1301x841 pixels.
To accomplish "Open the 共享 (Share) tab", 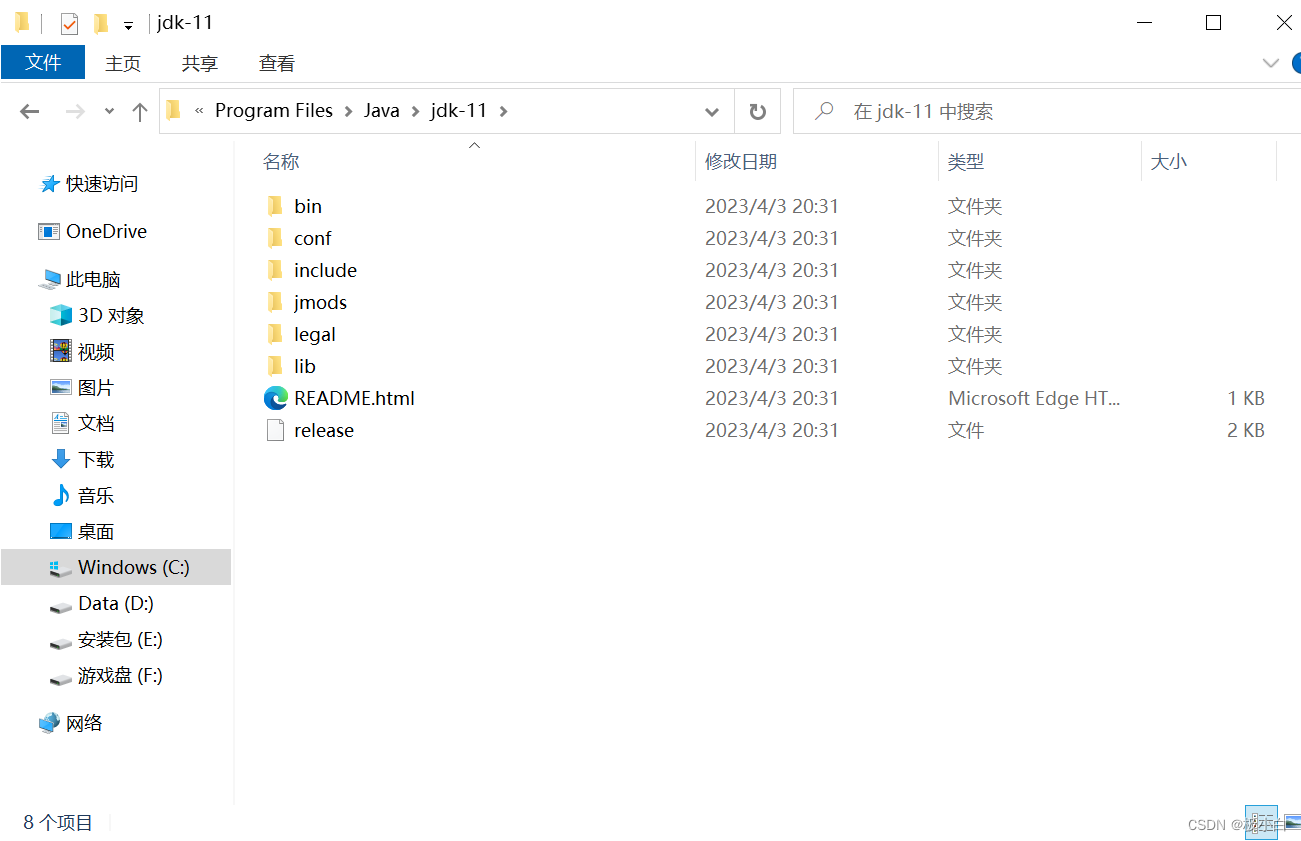I will 200,63.
